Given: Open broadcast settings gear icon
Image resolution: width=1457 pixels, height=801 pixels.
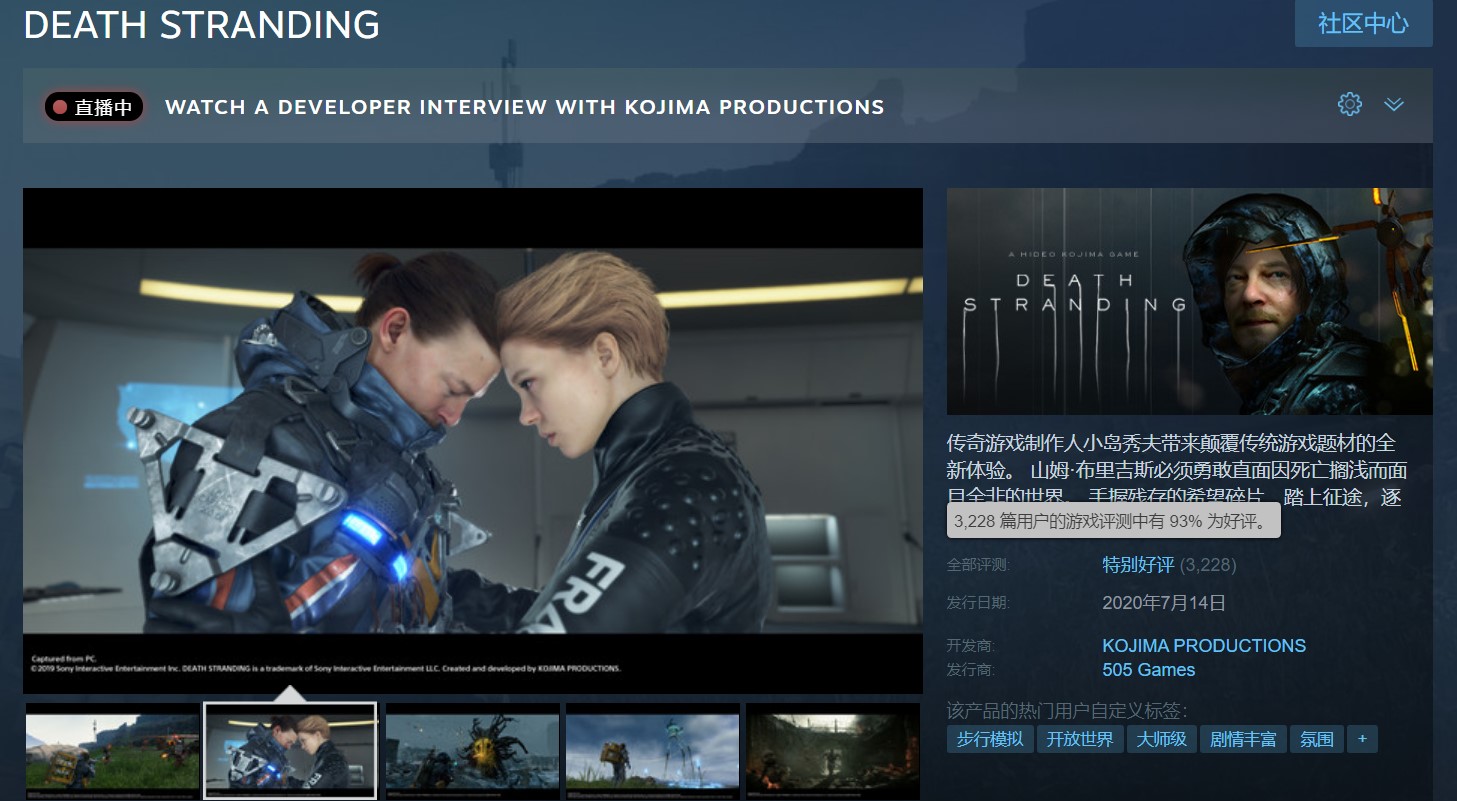Looking at the screenshot, I should tap(1350, 104).
